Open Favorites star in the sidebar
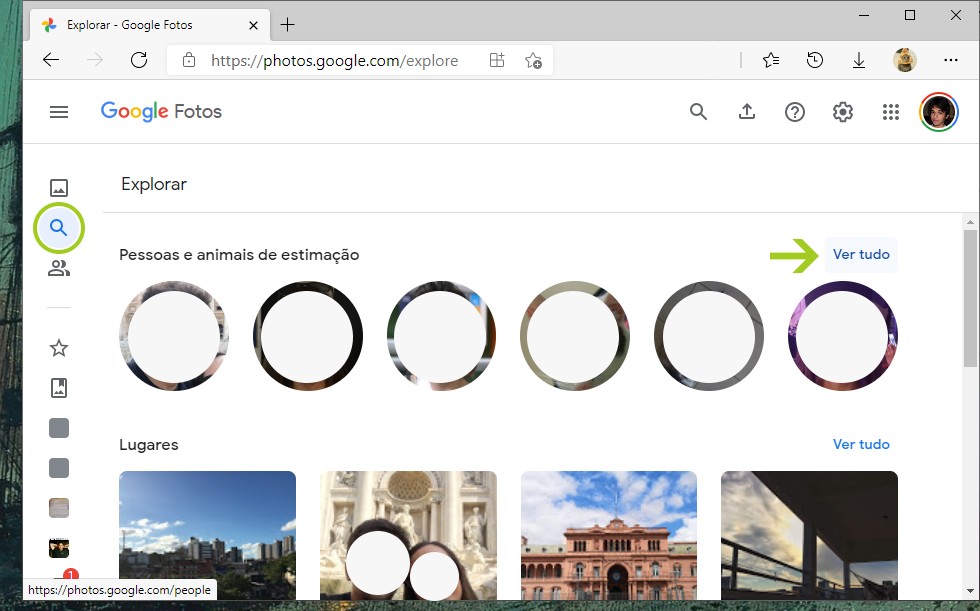Viewport: 980px width, 611px height. 59,348
